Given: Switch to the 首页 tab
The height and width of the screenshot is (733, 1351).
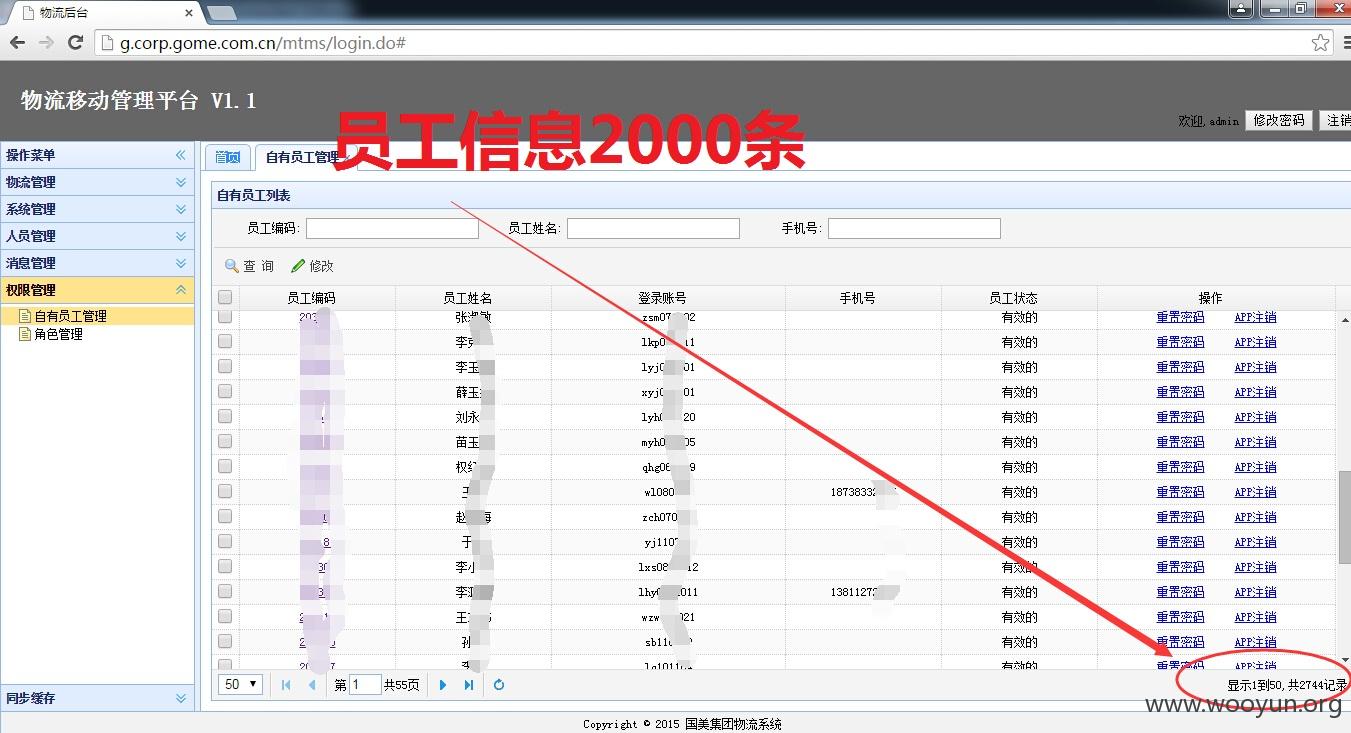Looking at the screenshot, I should (228, 157).
